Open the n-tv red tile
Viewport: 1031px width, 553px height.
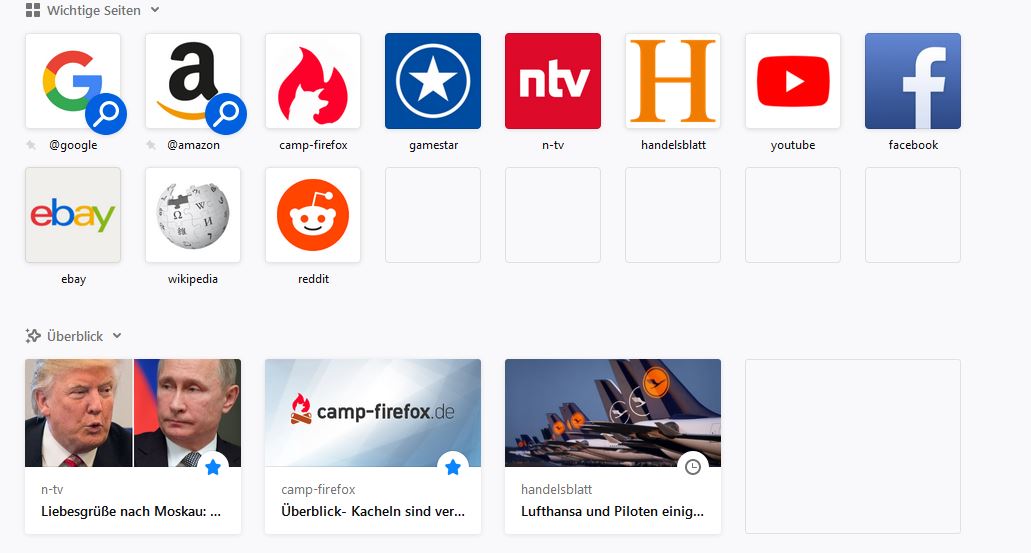(x=553, y=81)
